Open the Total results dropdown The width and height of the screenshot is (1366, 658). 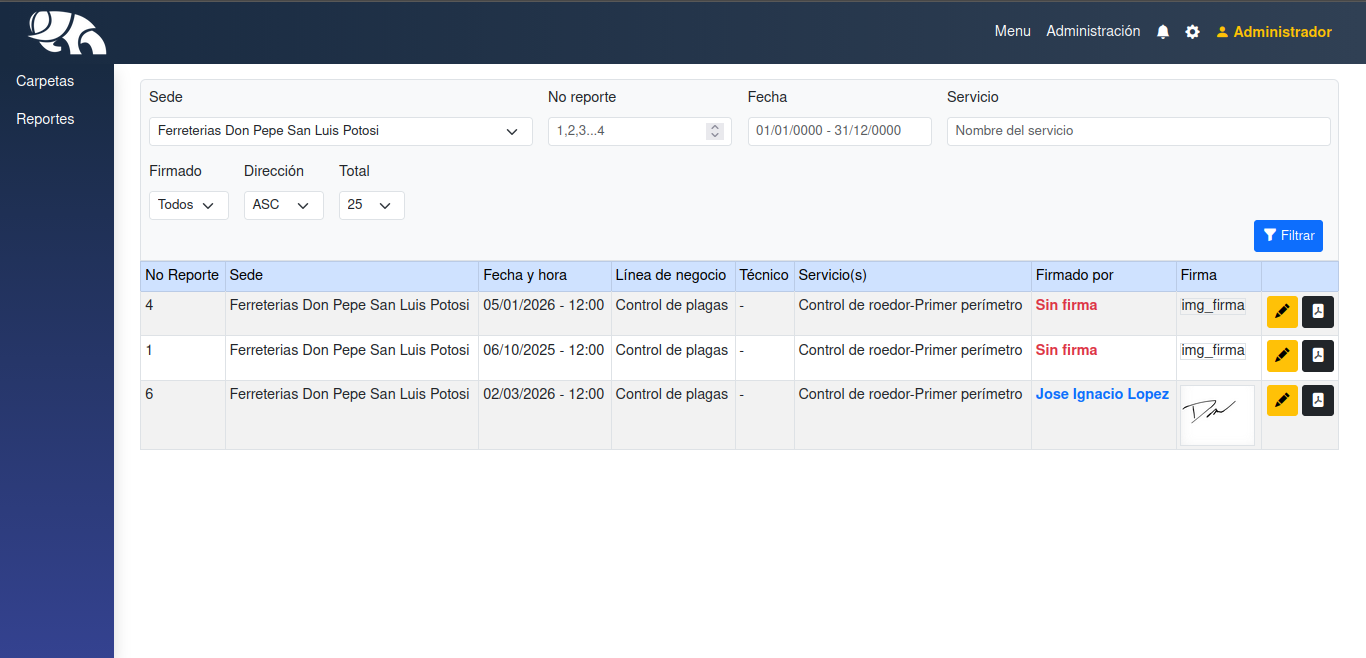pyautogui.click(x=371, y=205)
